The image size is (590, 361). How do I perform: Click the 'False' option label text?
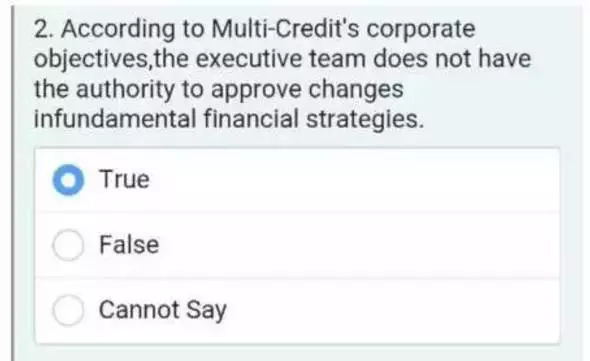tap(129, 245)
